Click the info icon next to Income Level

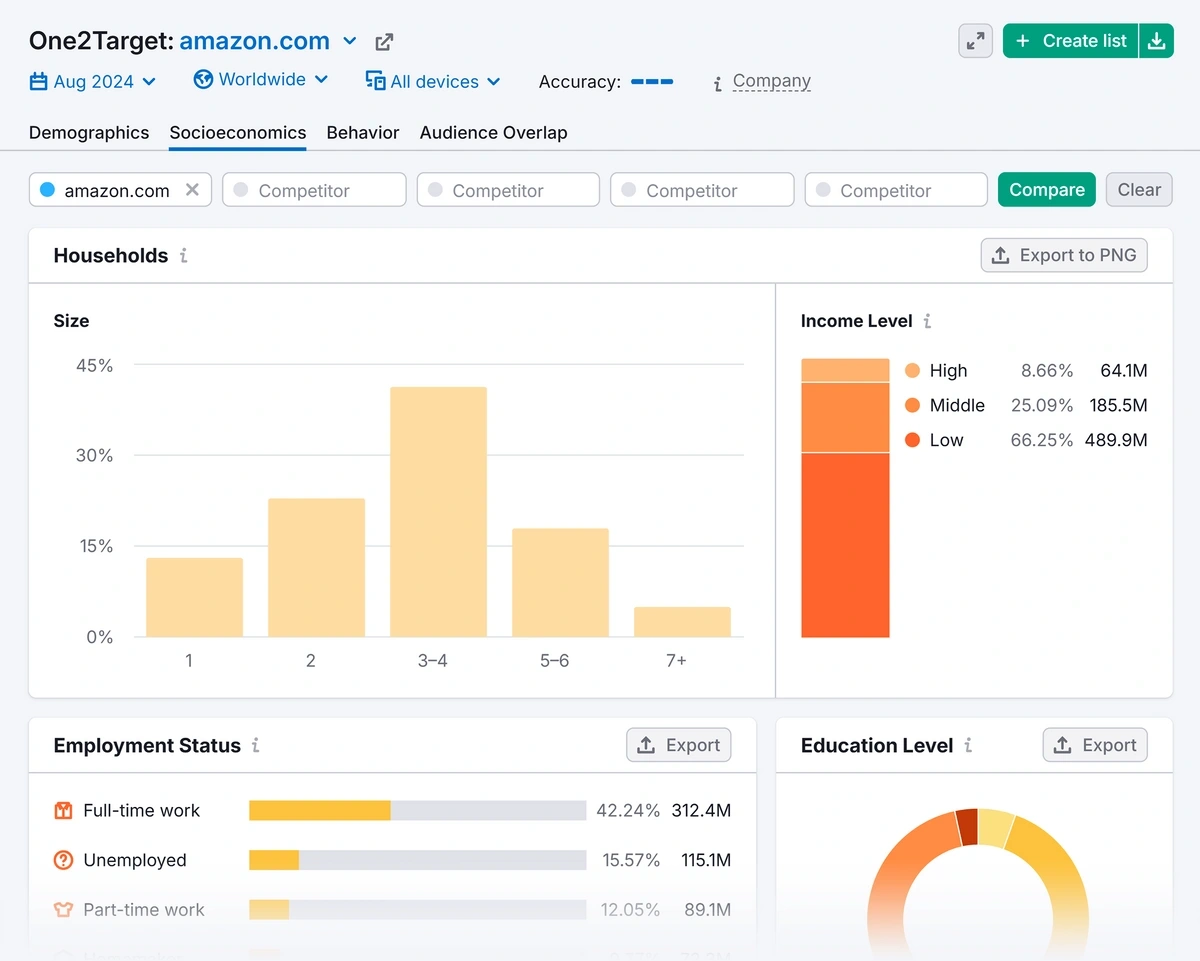928,321
